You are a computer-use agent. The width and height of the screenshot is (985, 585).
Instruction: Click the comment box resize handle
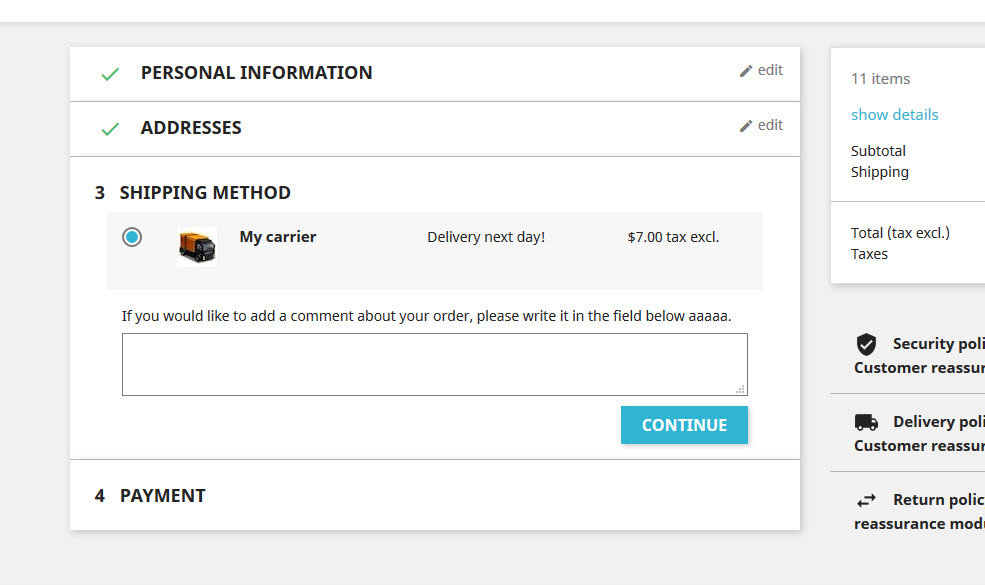point(740,389)
